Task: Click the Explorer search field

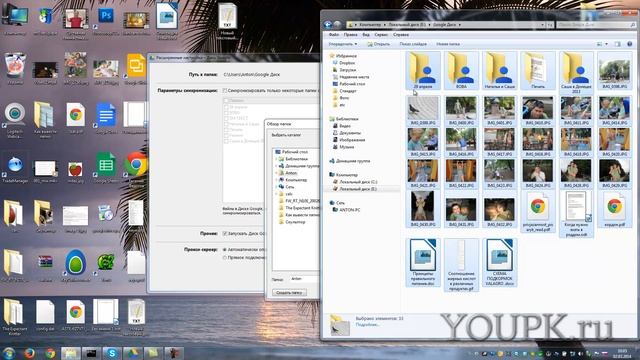Action: [596, 25]
